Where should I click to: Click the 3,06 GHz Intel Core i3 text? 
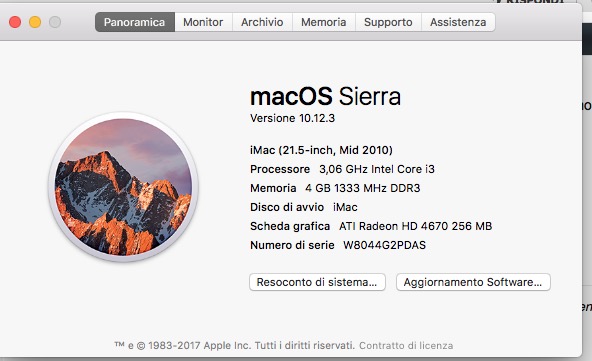377,169
